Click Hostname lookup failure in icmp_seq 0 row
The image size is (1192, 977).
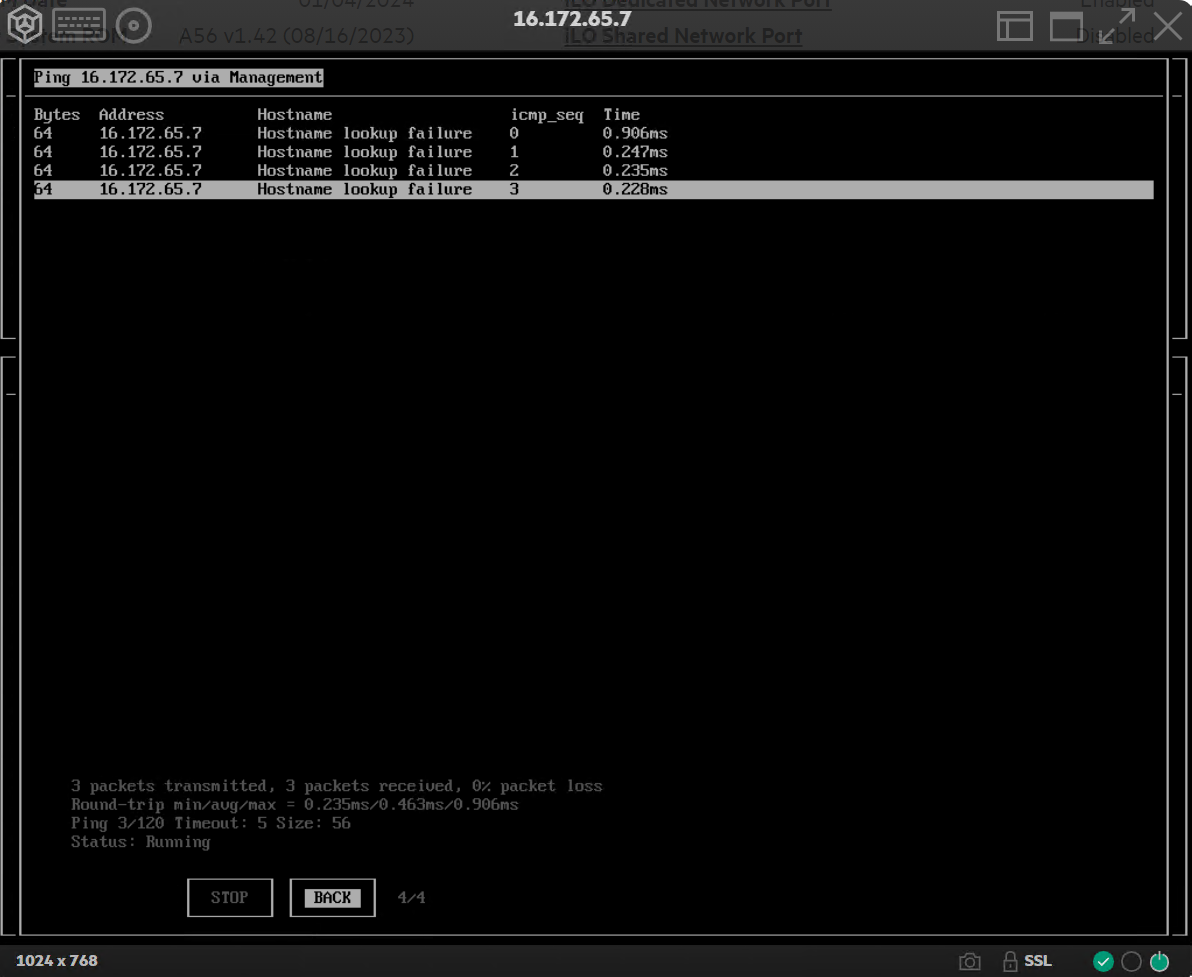point(364,134)
